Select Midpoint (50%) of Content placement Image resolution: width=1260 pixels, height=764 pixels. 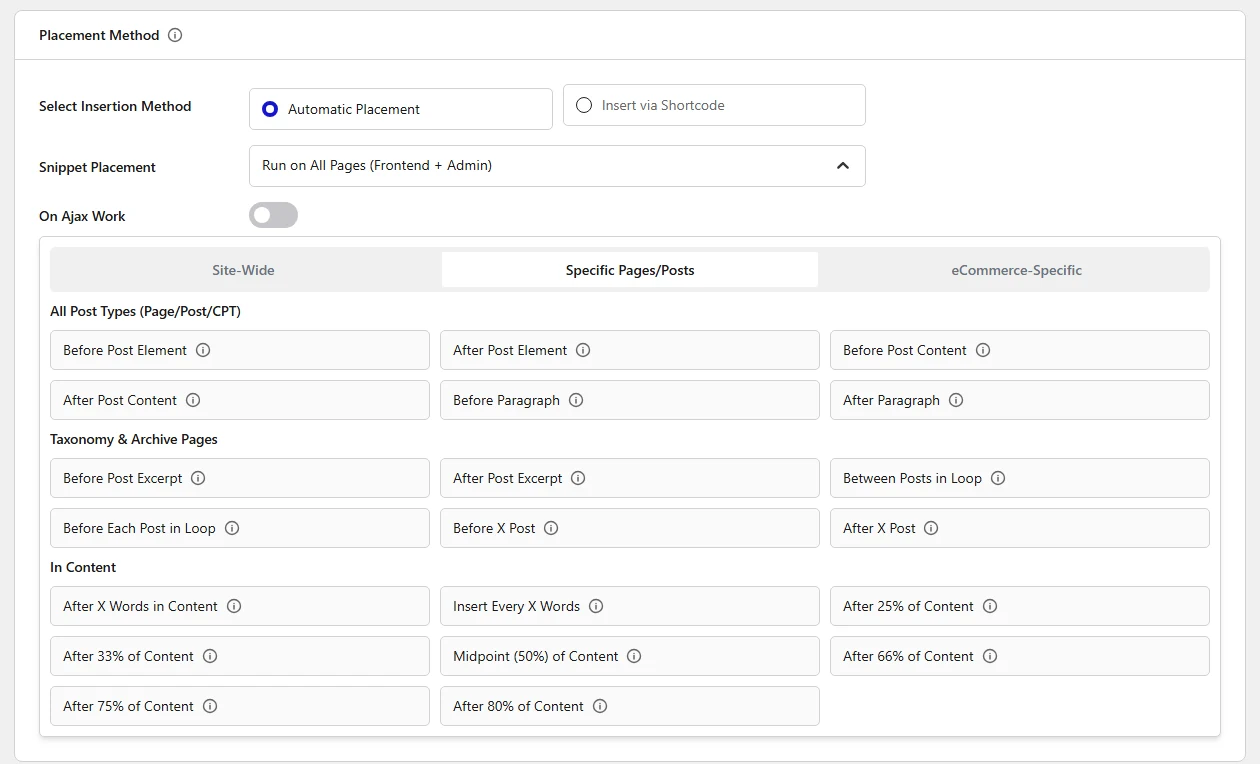[x=630, y=656]
